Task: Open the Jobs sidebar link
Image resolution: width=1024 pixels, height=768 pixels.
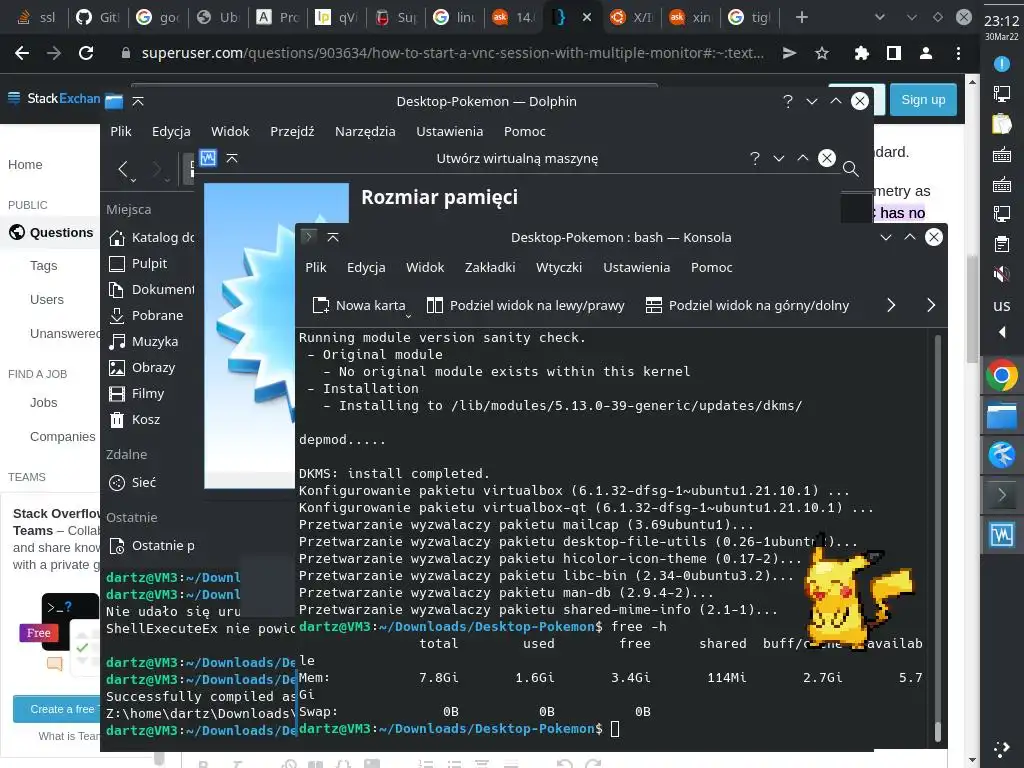Action: (44, 402)
